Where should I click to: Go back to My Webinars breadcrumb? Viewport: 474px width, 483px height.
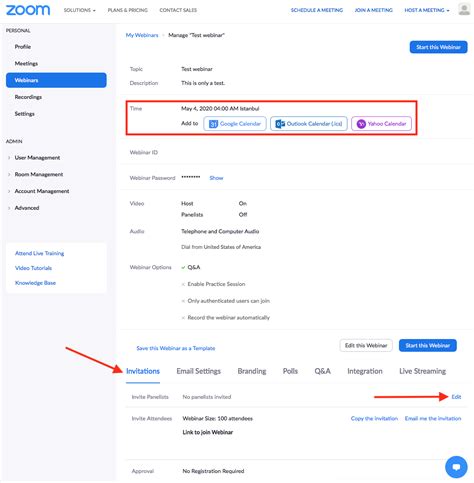pos(142,35)
